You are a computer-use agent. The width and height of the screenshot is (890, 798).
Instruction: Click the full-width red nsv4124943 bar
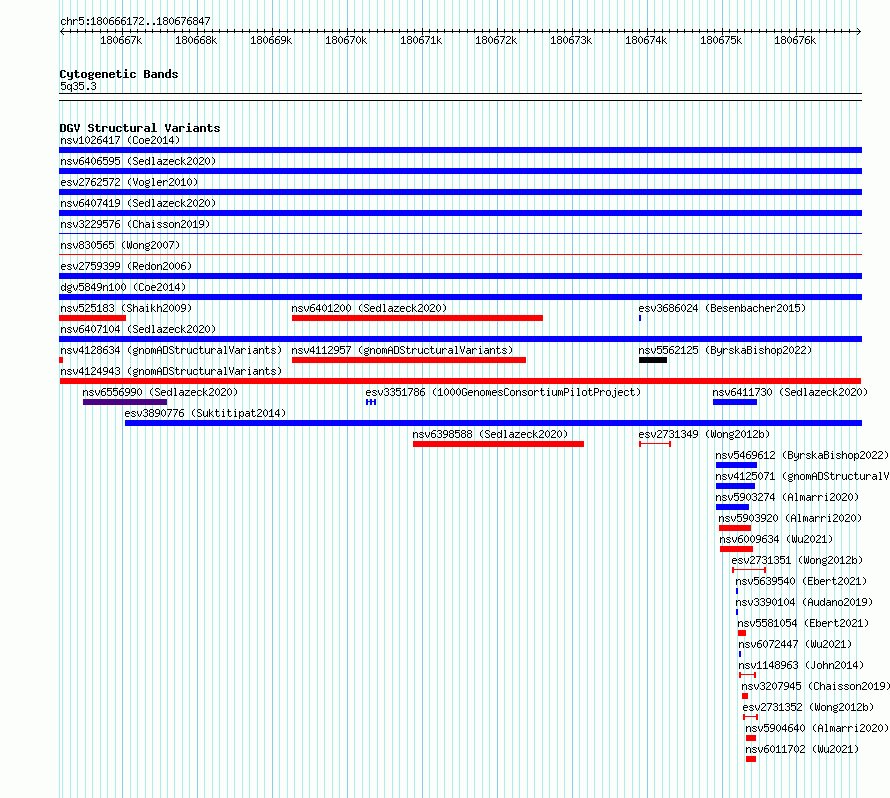click(x=460, y=381)
